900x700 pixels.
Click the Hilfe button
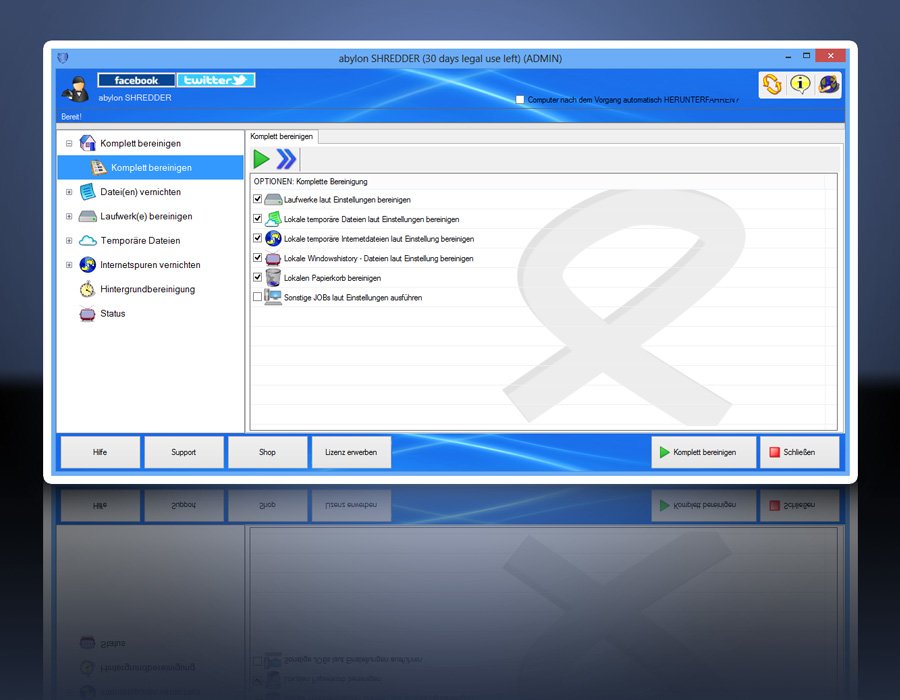point(100,452)
